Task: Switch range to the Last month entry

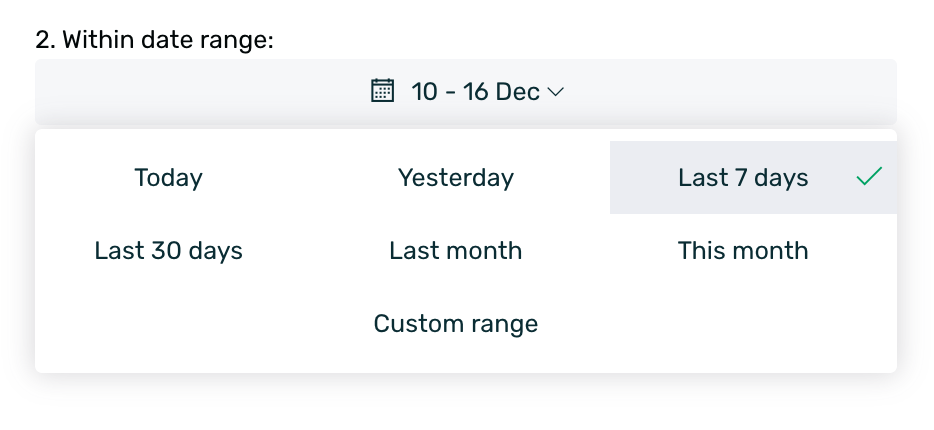Action: pyautogui.click(x=456, y=250)
